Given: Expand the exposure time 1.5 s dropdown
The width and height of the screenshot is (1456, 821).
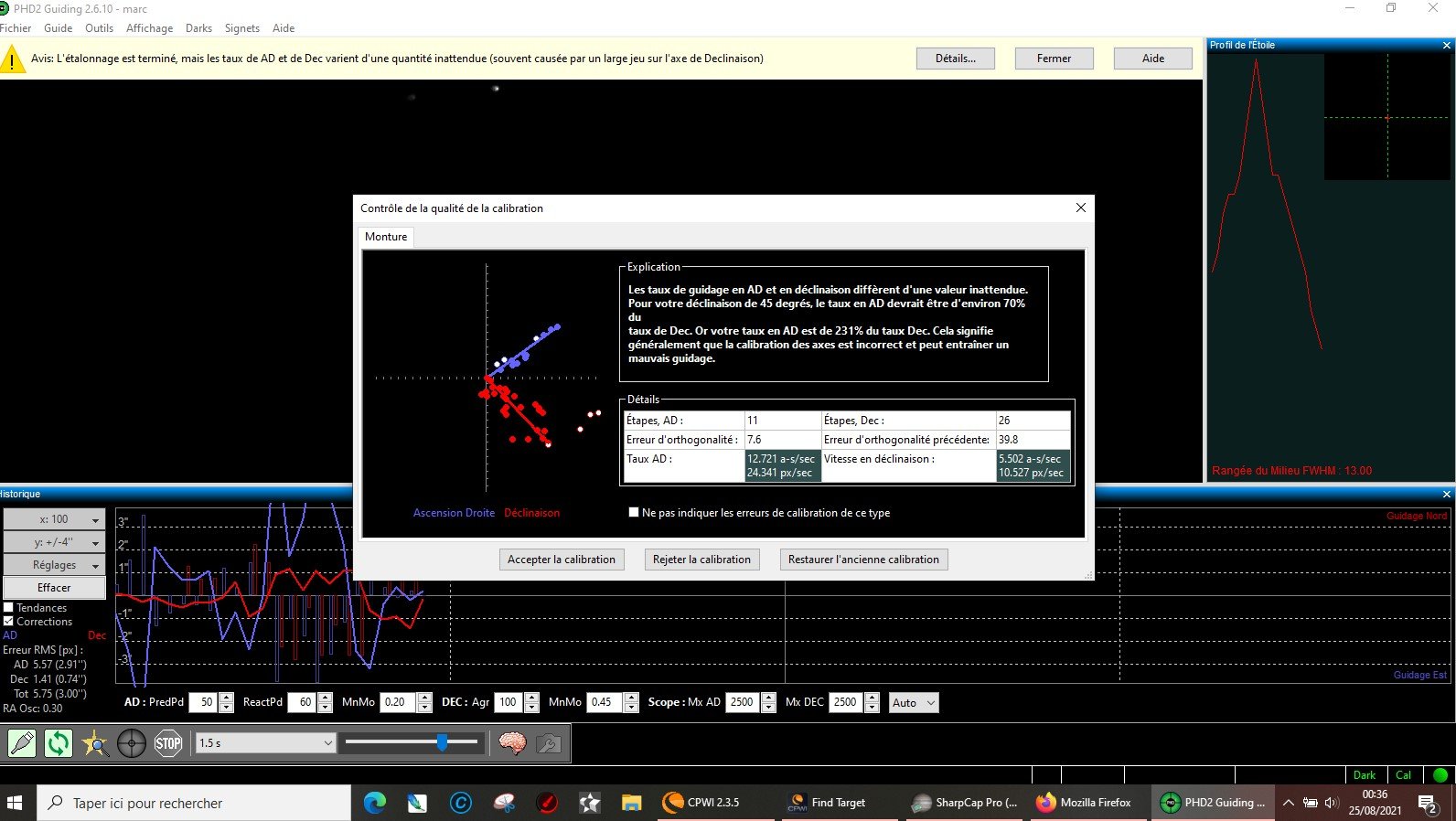Looking at the screenshot, I should pyautogui.click(x=265, y=742).
